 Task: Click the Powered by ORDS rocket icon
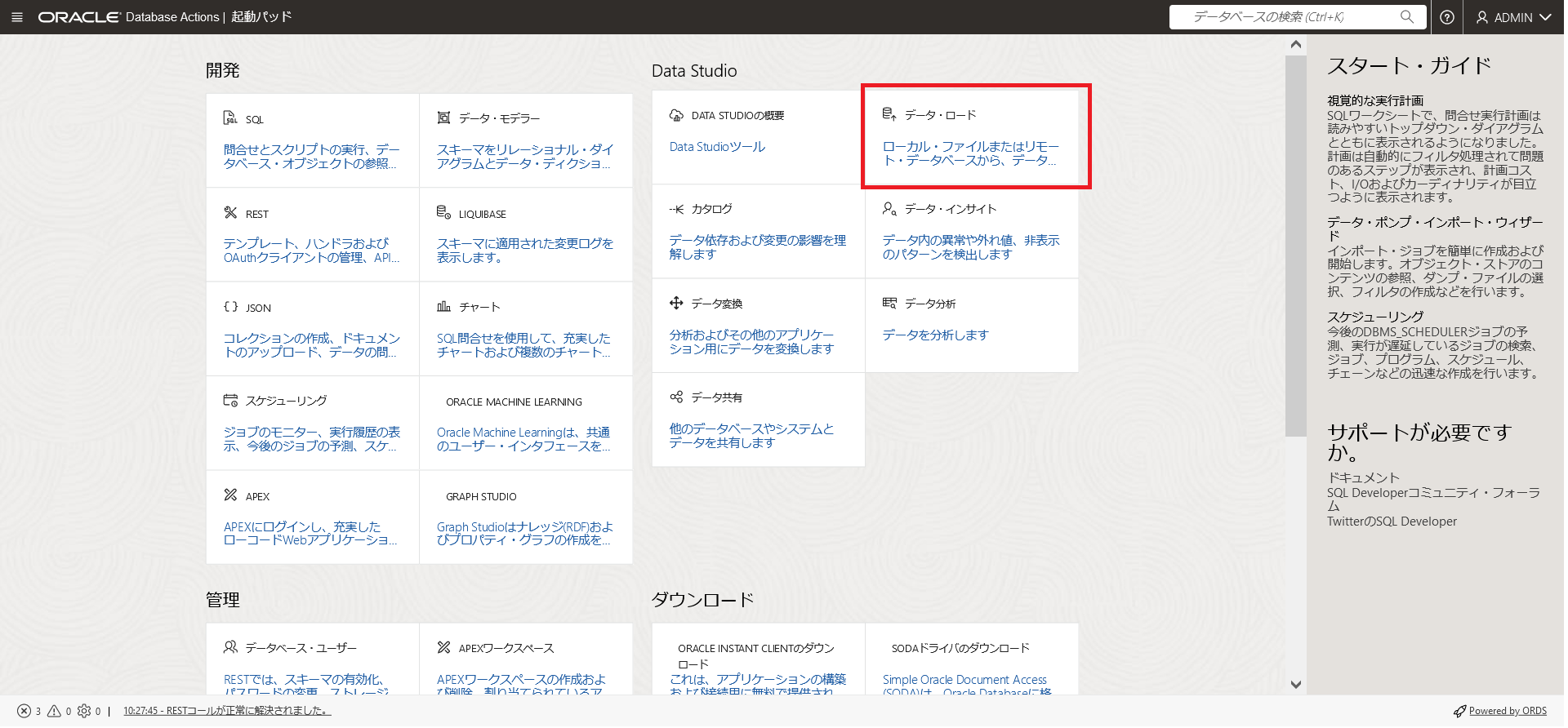tap(1459, 711)
